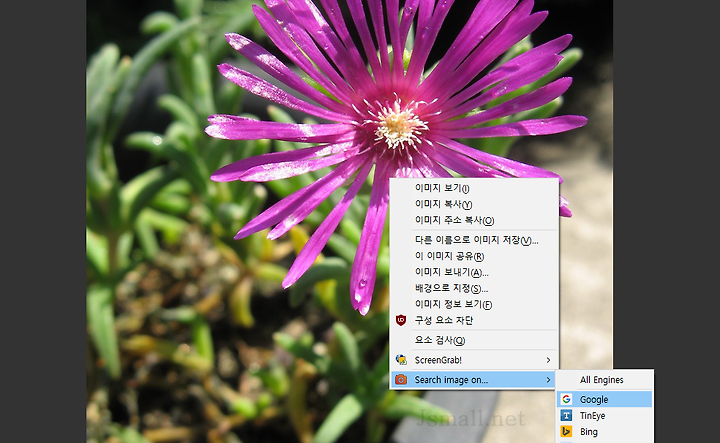Click the uBlock Origin shield icon
Image resolution: width=720 pixels, height=443 pixels.
[x=401, y=320]
